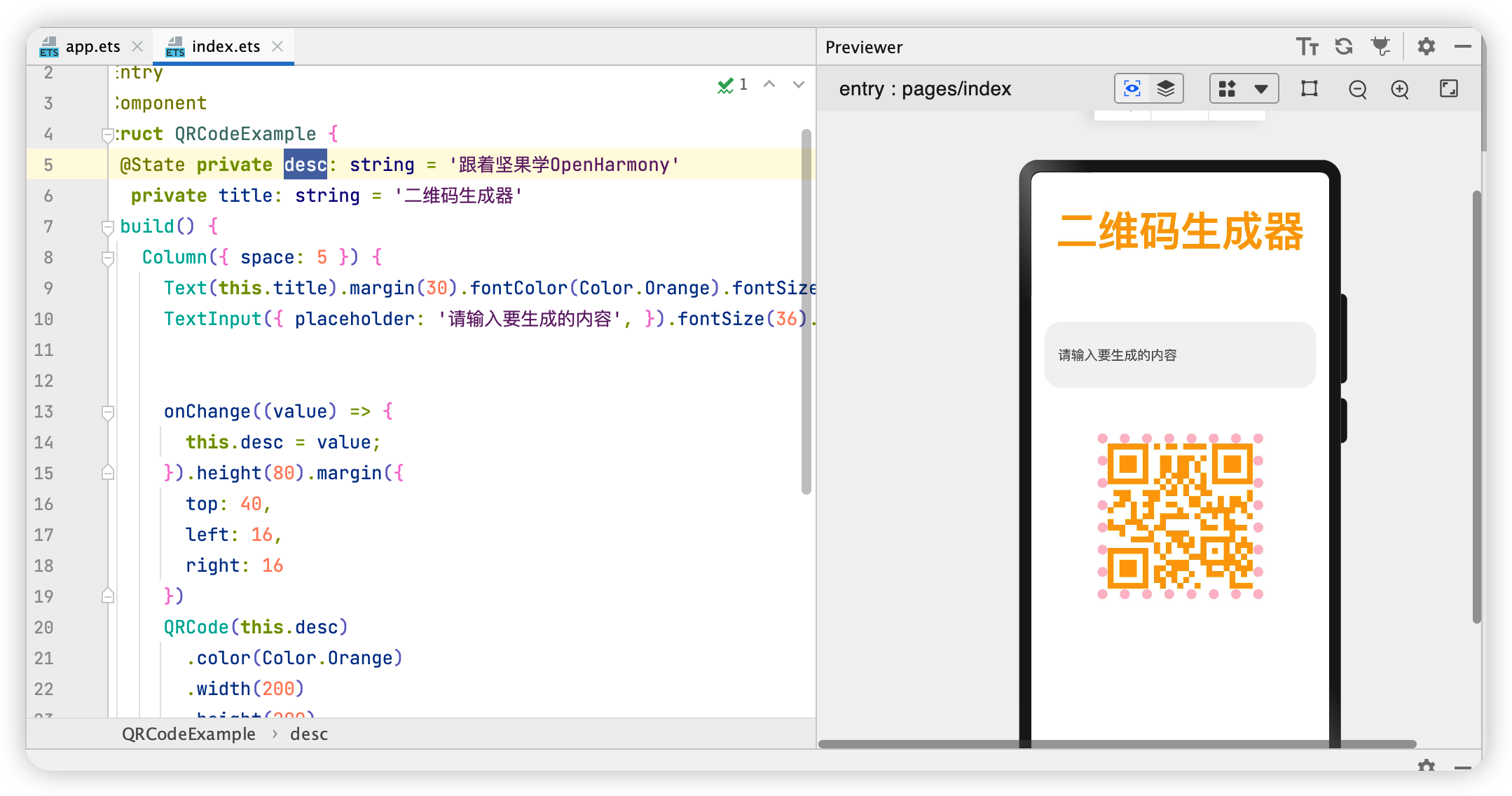Click the this.desc = value; line
Image resolution: width=1512 pixels, height=796 pixels.
(x=283, y=442)
